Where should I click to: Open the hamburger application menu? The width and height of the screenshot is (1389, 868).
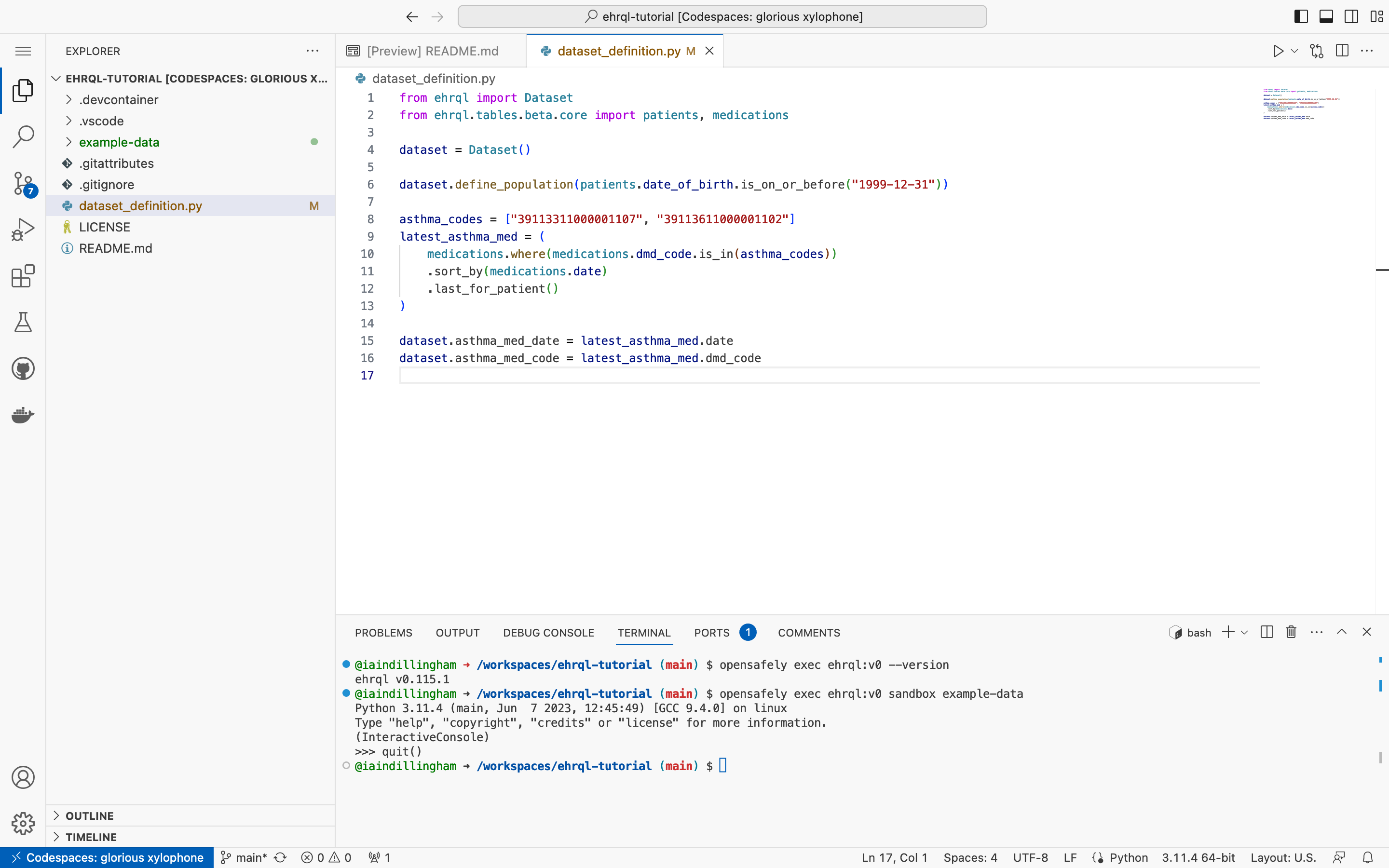23,51
